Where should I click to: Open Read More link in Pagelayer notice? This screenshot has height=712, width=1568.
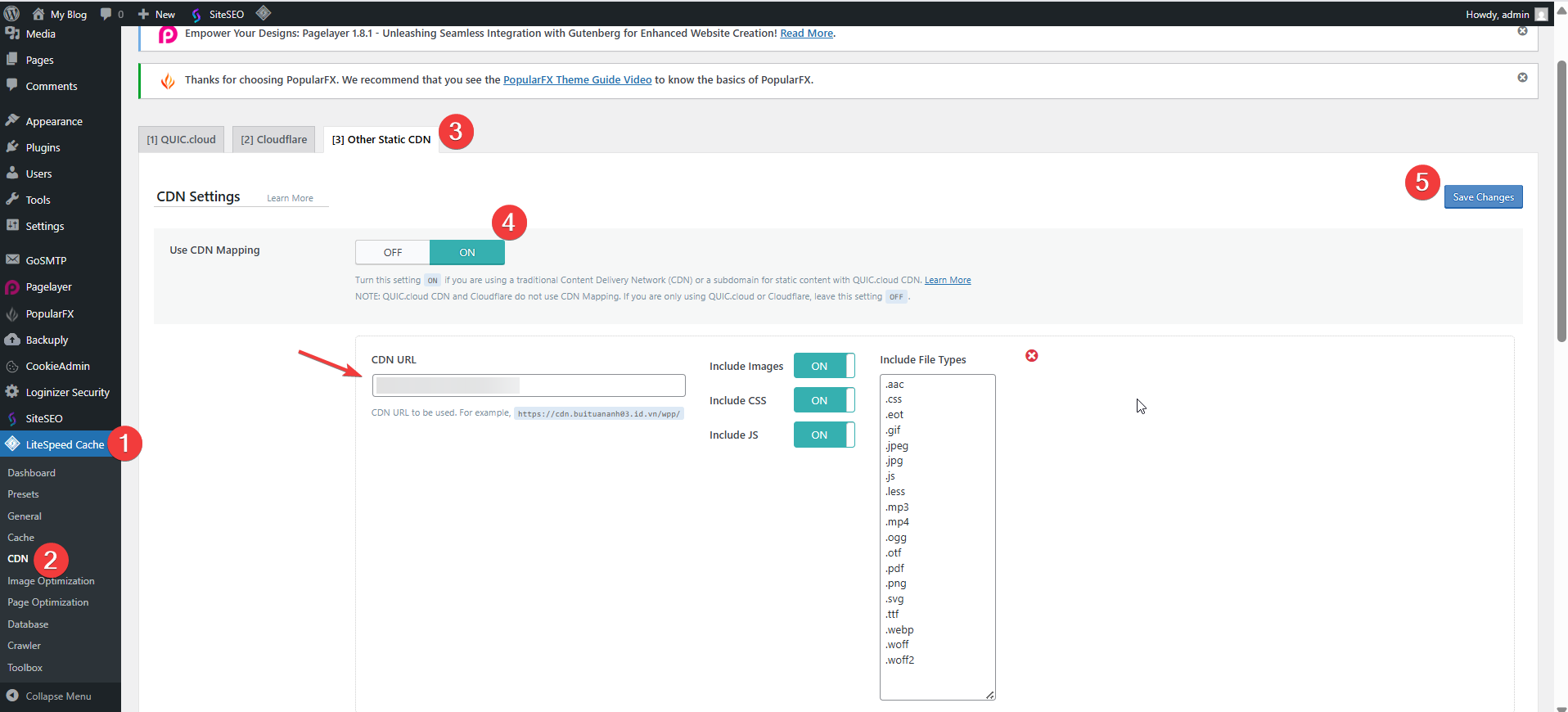[806, 34]
